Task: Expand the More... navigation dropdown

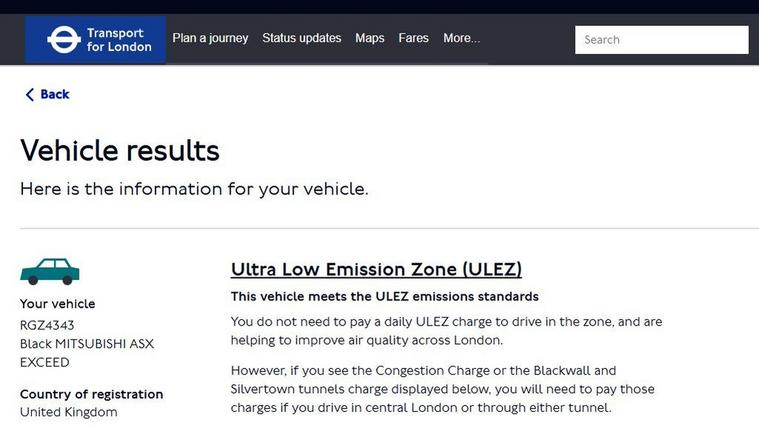Action: [461, 38]
